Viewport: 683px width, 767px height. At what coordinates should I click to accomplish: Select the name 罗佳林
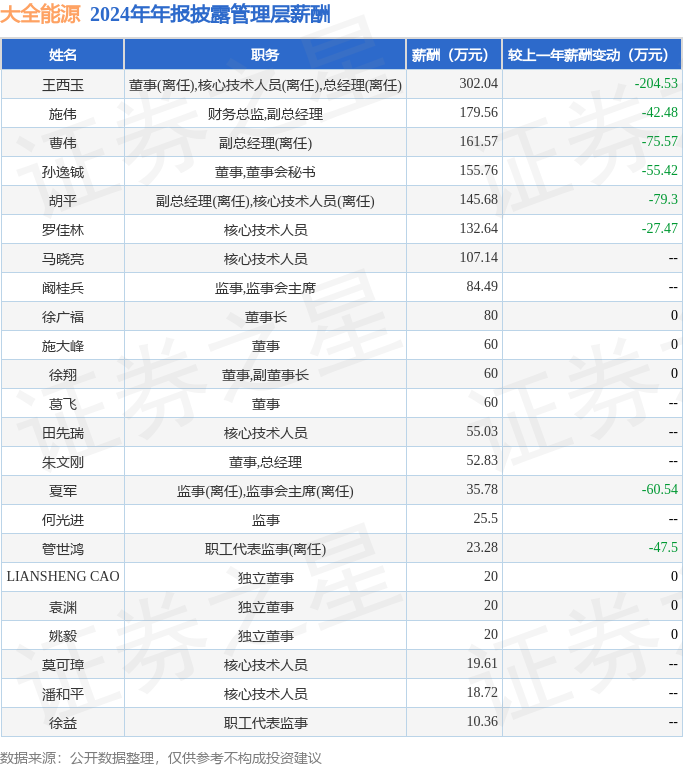(63, 230)
